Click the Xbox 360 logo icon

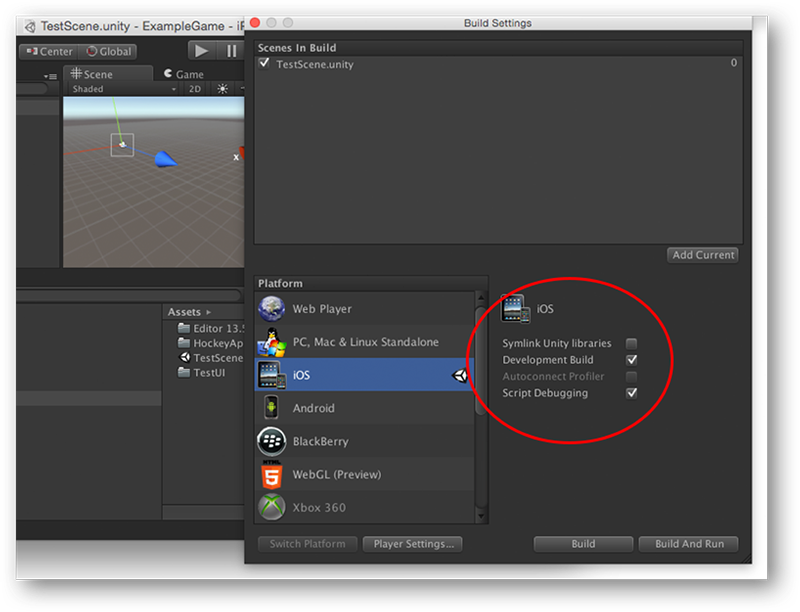[x=271, y=507]
